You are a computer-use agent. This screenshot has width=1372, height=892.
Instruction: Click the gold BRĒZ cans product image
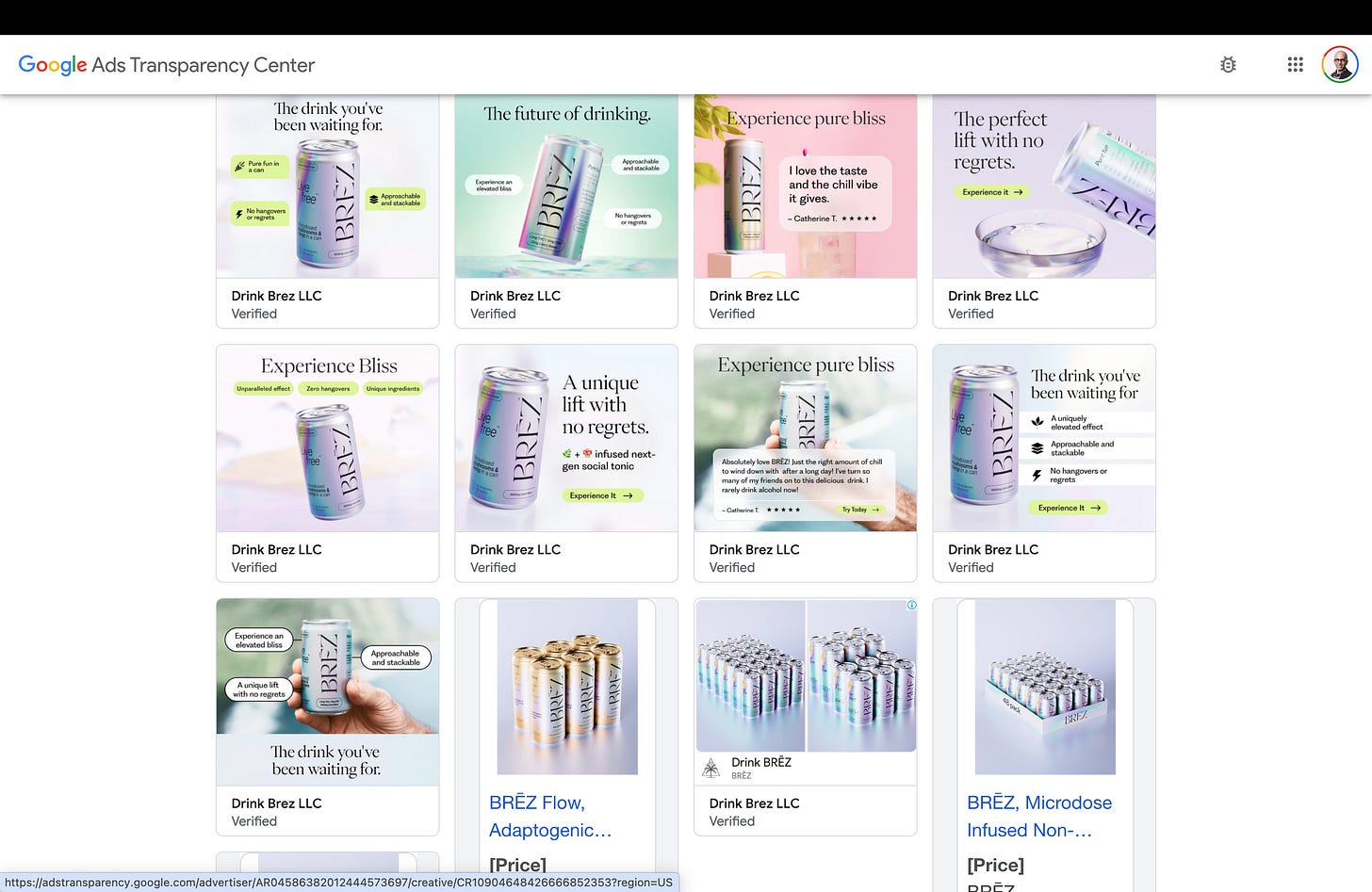click(567, 687)
